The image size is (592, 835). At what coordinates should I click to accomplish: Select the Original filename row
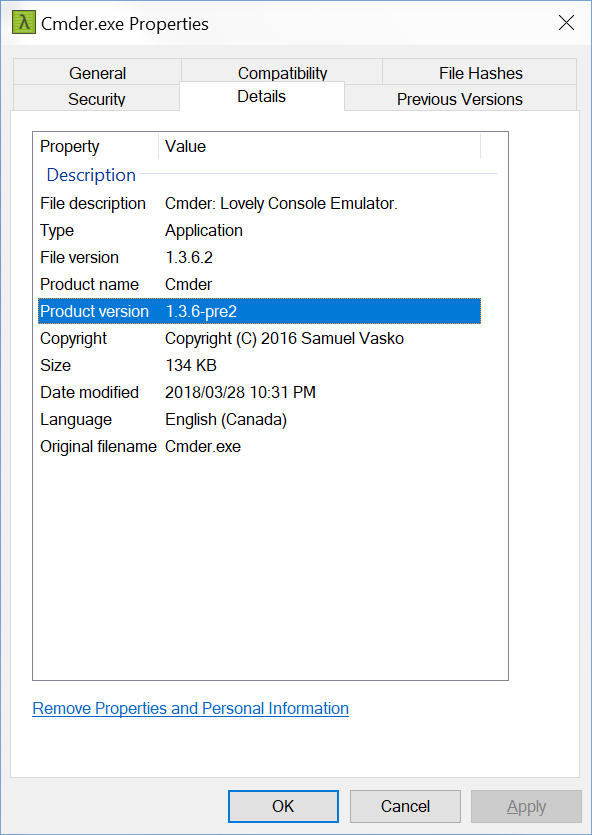coord(259,446)
